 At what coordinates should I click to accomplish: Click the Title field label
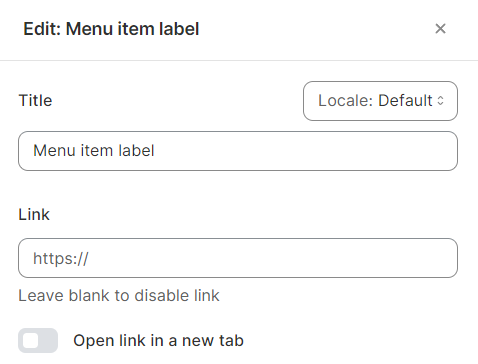(35, 100)
